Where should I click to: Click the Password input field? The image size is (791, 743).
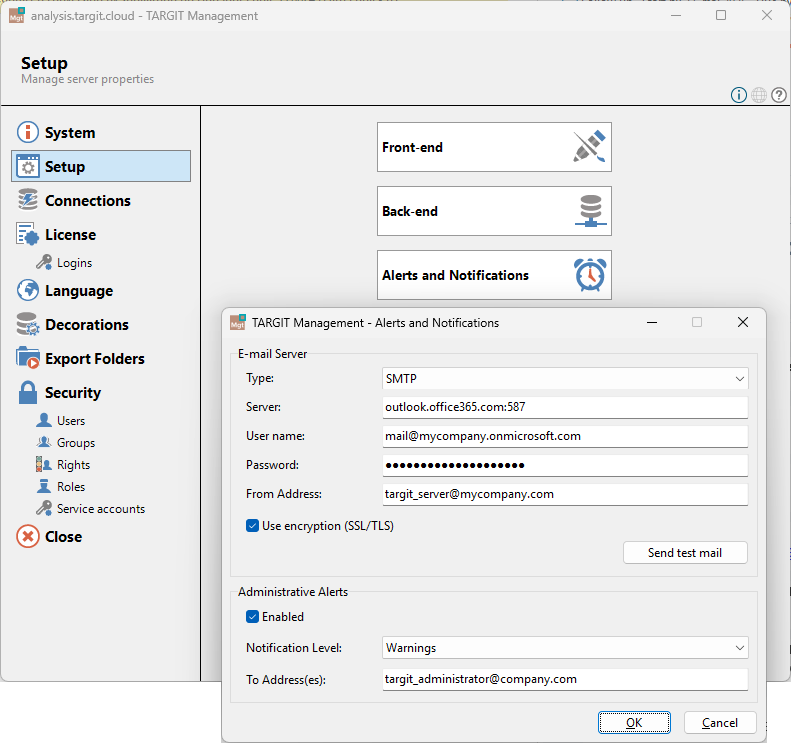pos(565,465)
